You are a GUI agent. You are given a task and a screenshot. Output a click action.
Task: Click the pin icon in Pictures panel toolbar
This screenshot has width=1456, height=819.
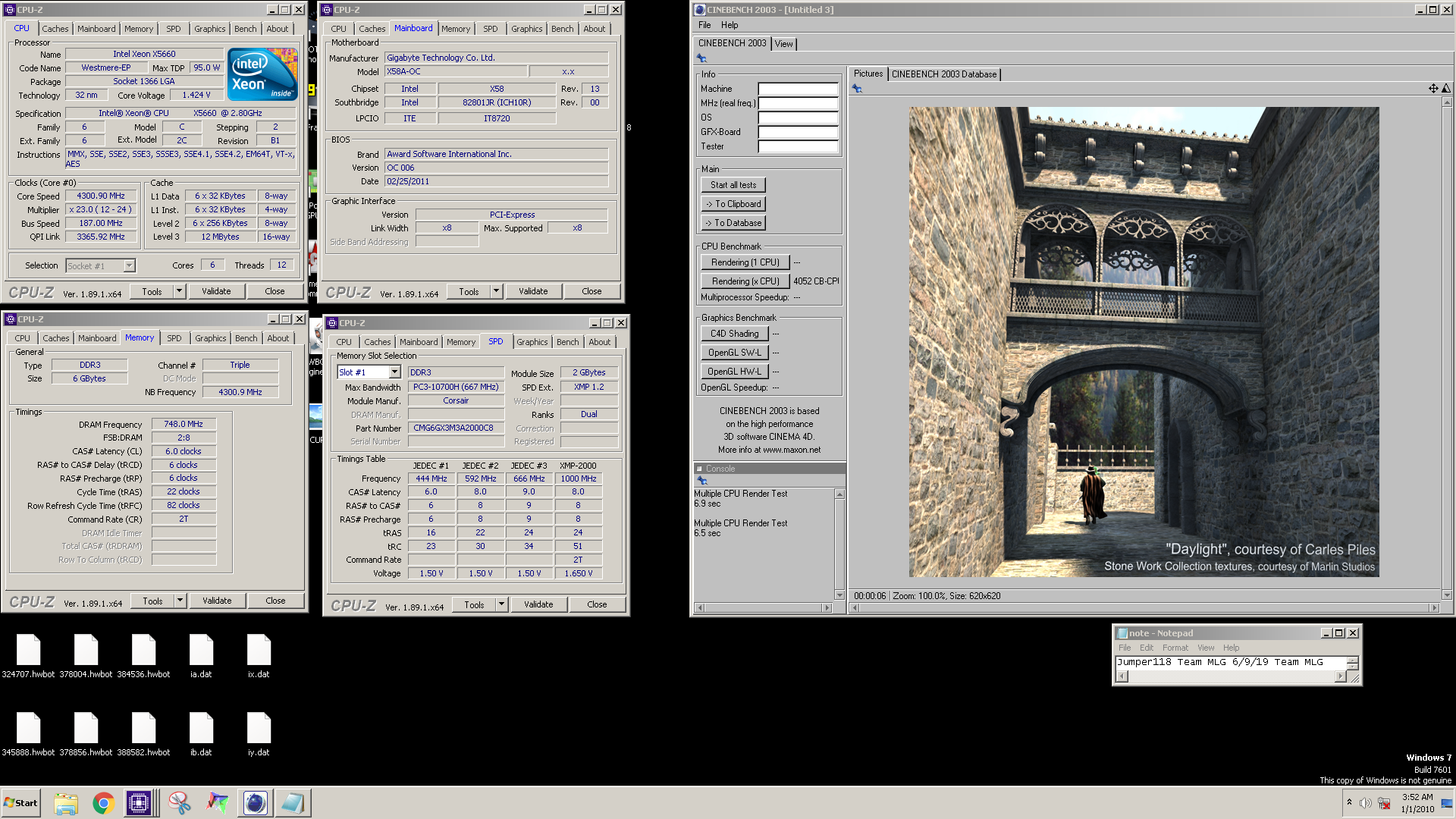tap(857, 89)
